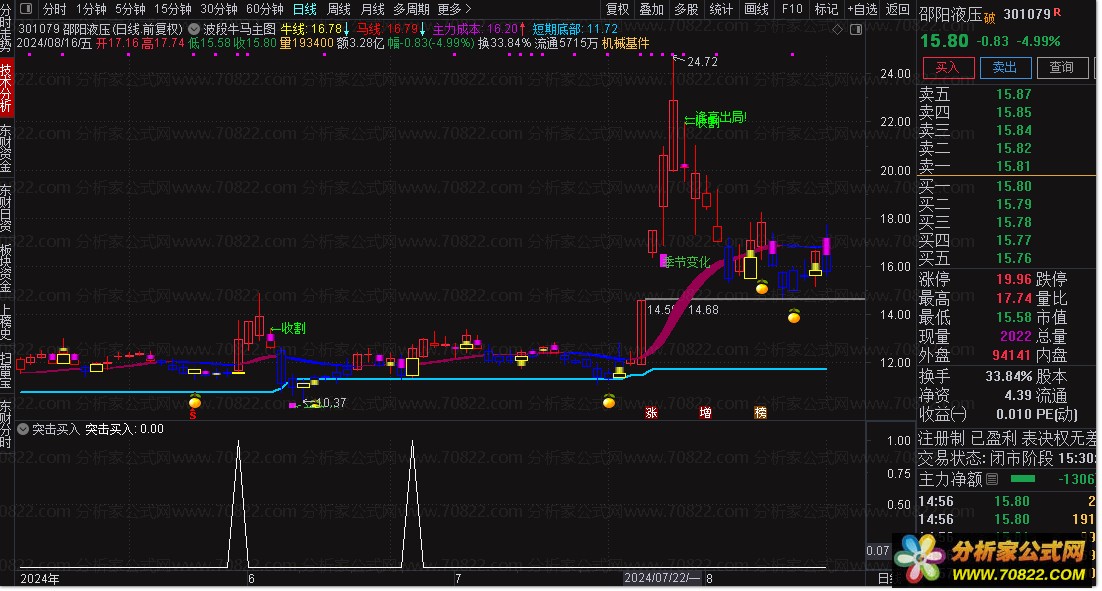Select the 15分钟 period
The image size is (1102, 591).
coord(172,9)
